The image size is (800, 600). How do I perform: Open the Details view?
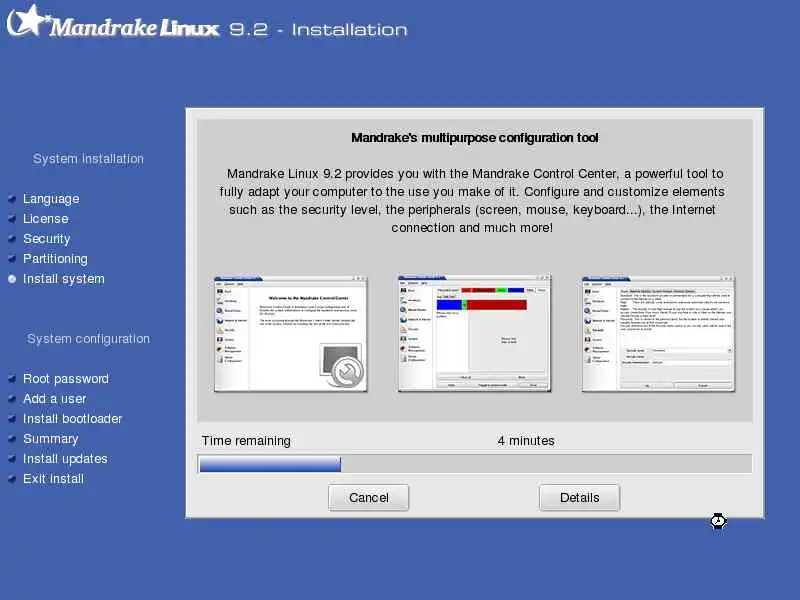click(x=580, y=497)
